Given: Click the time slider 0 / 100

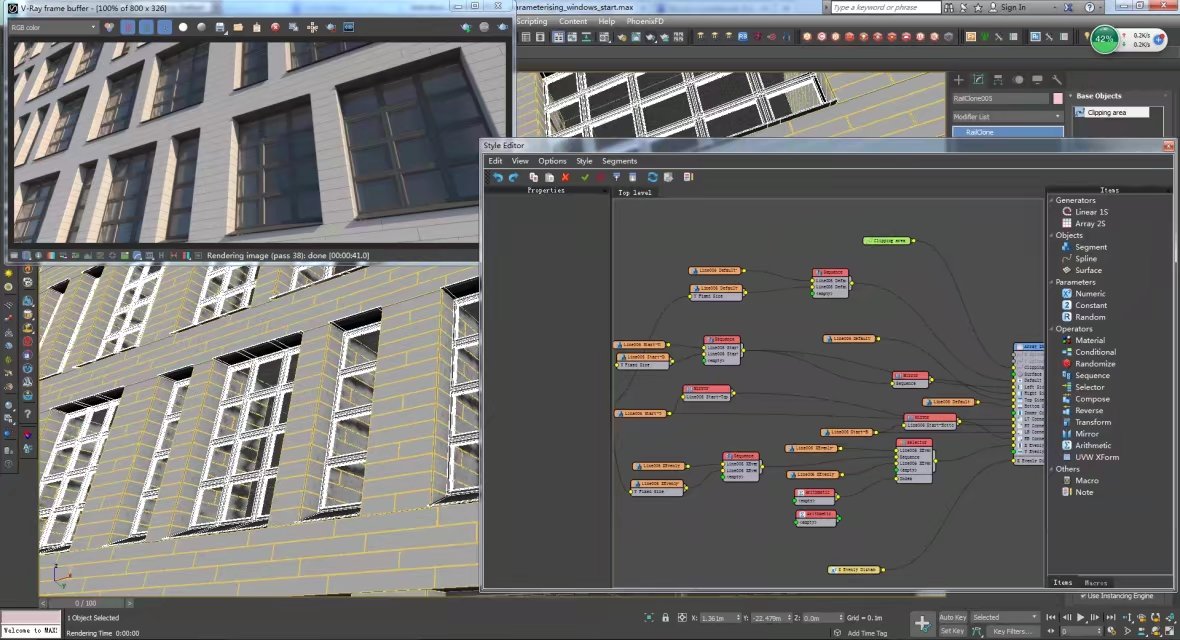Looking at the screenshot, I should pyautogui.click(x=86, y=603).
